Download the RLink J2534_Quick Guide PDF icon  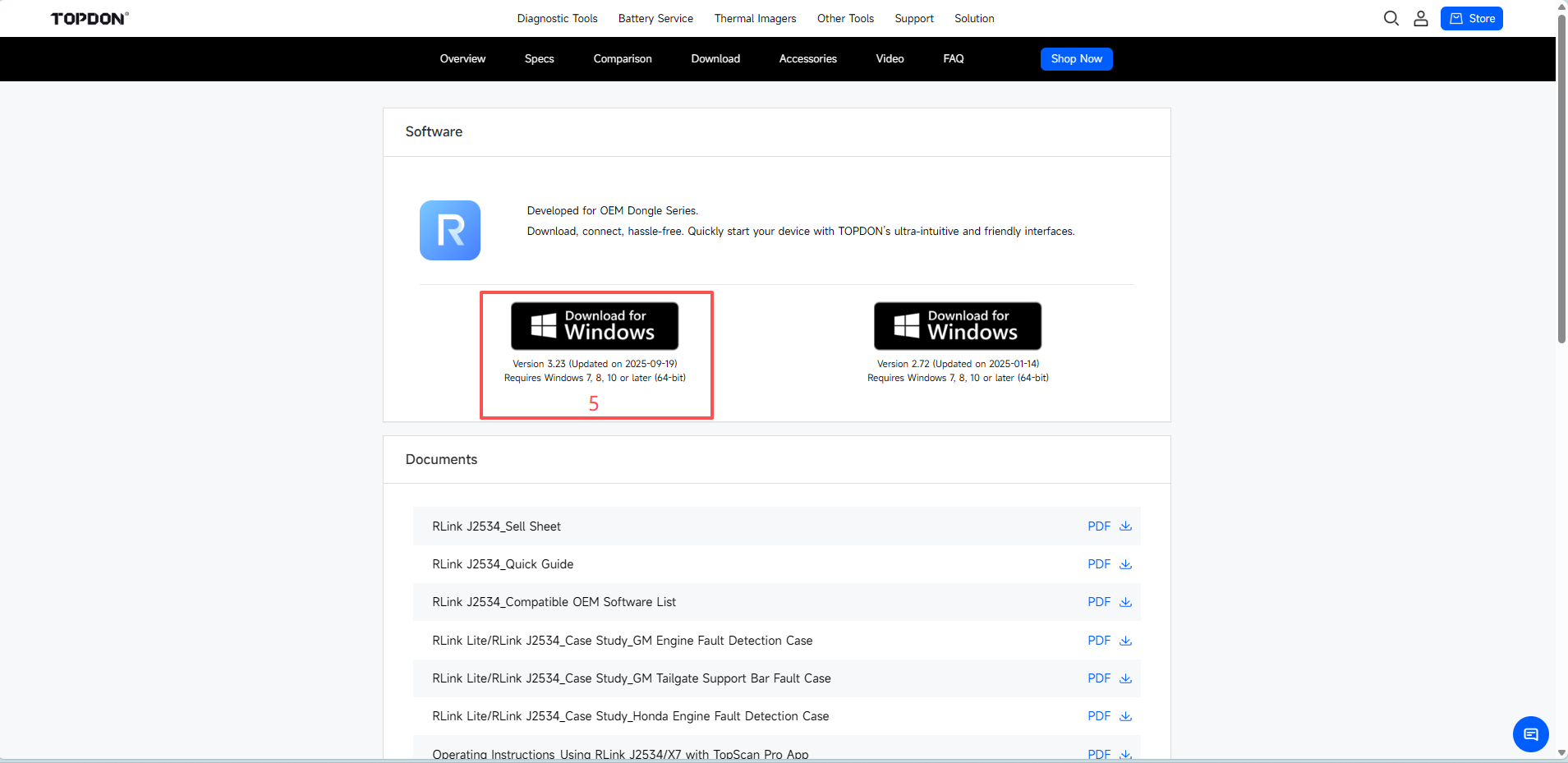1125,564
